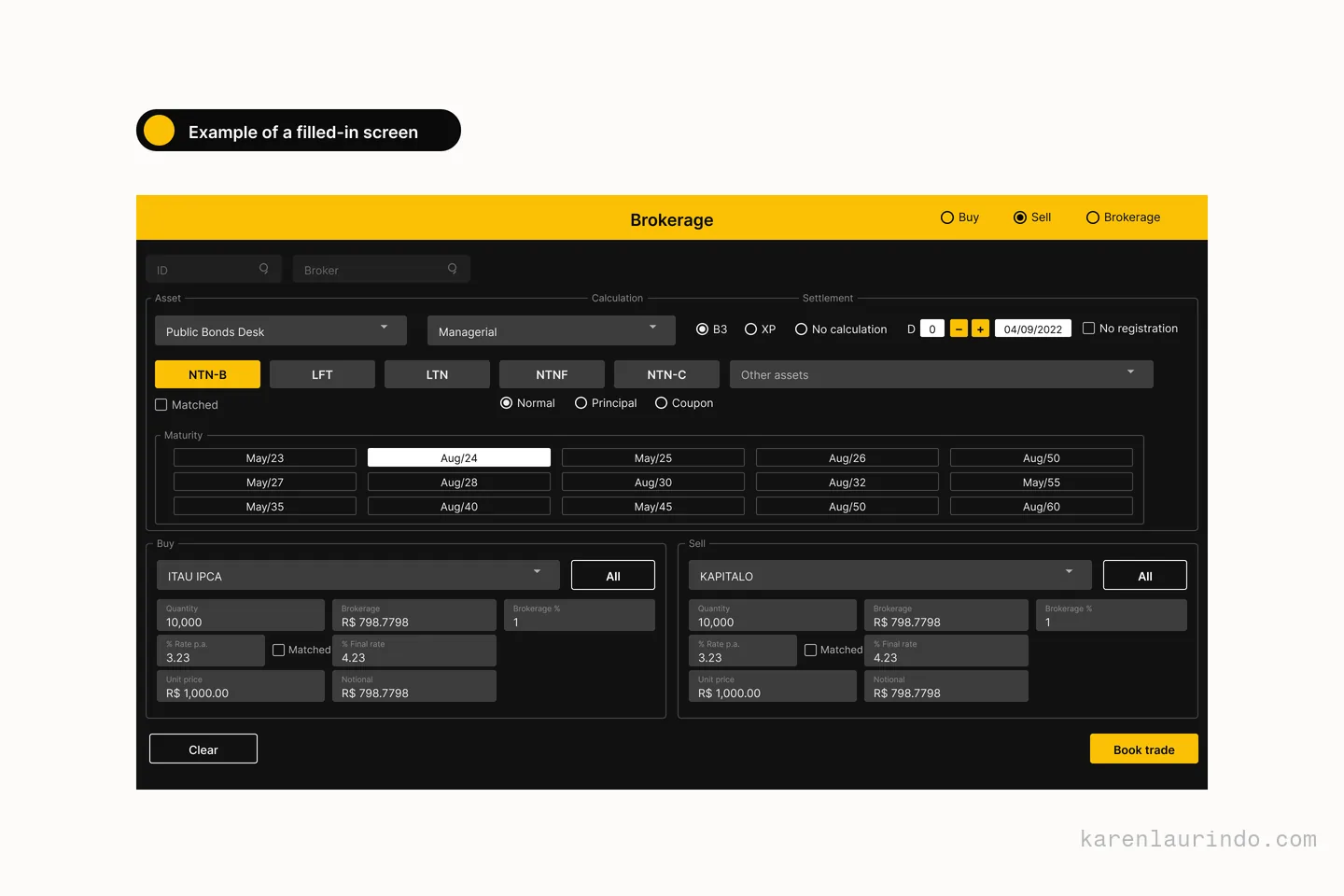Select Coupon radio option
The height and width of the screenshot is (896, 1344).
(662, 403)
